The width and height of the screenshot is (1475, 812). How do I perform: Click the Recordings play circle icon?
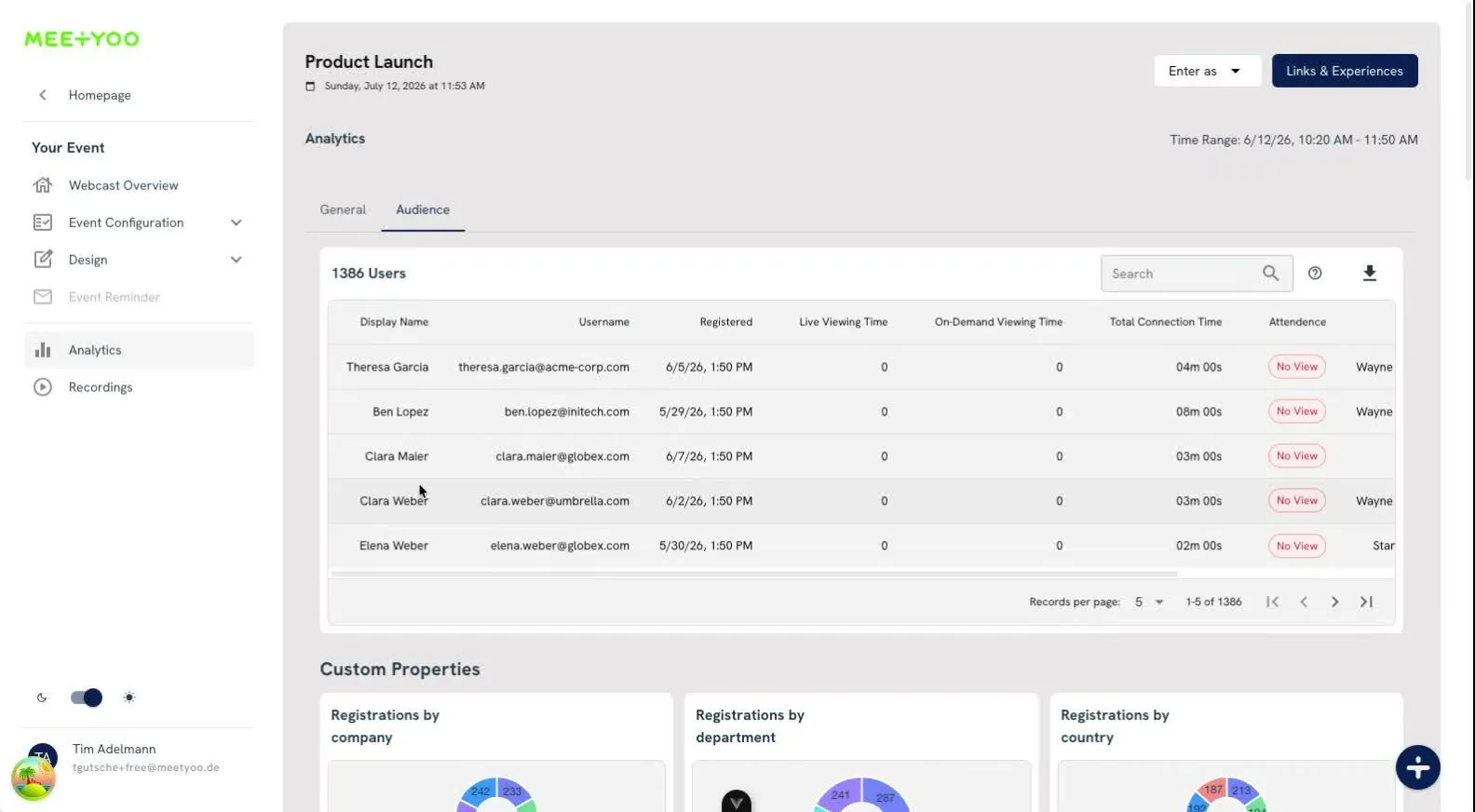43,387
